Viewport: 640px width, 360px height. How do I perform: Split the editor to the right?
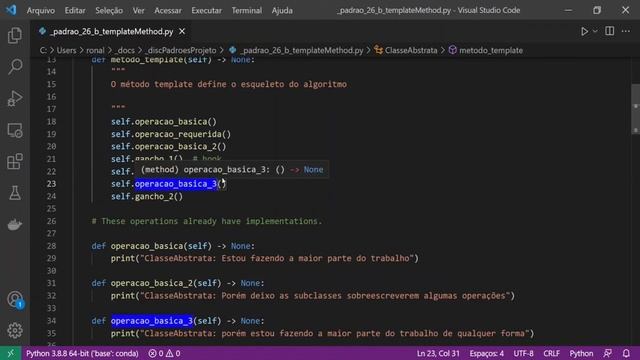coord(609,31)
